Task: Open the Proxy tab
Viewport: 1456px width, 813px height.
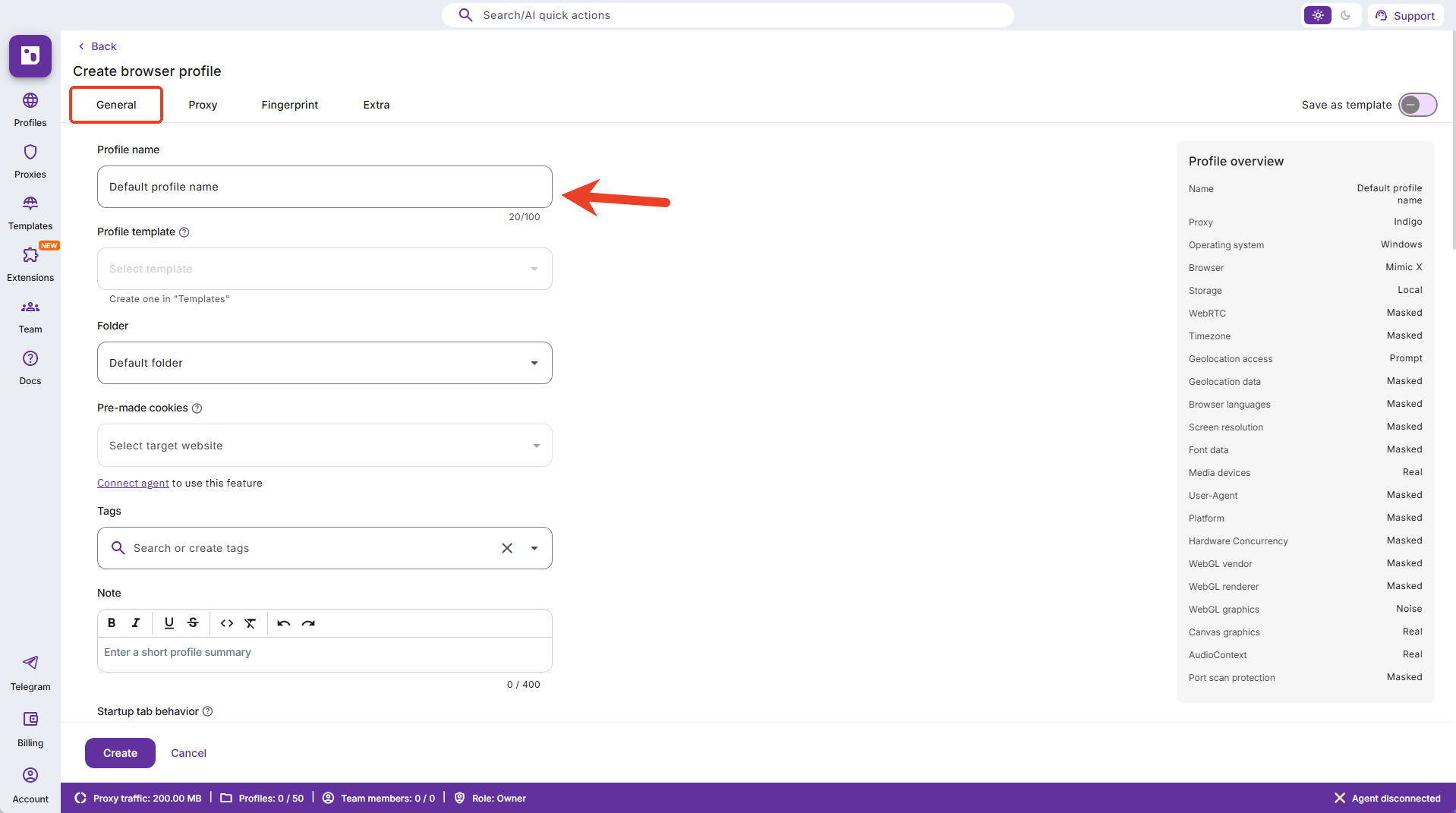Action: [203, 105]
